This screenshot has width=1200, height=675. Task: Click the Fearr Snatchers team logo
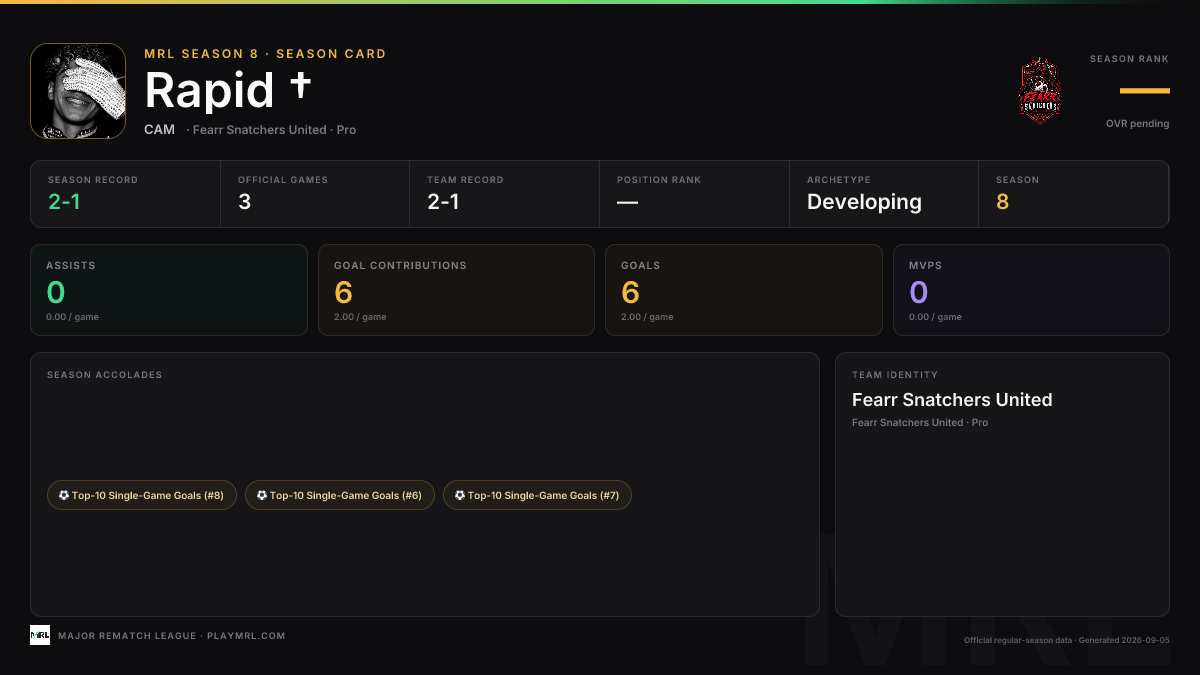point(1040,91)
